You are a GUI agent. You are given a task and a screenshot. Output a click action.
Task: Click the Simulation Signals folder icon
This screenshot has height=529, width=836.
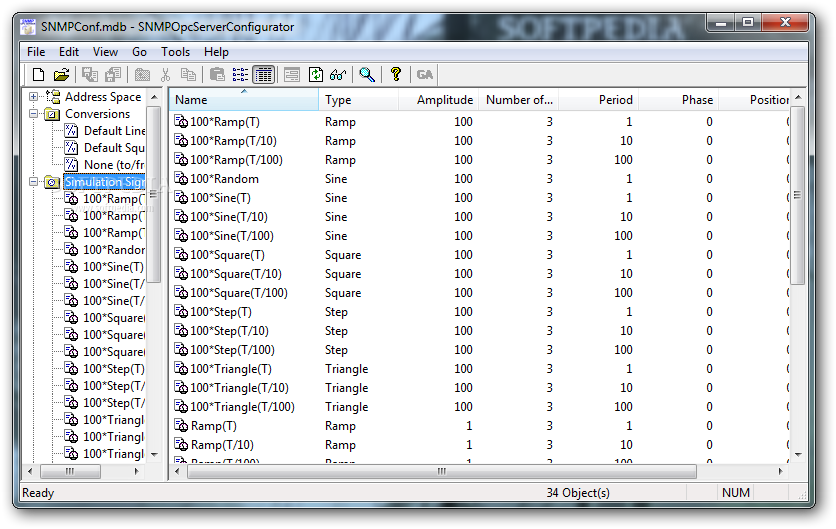coord(52,182)
